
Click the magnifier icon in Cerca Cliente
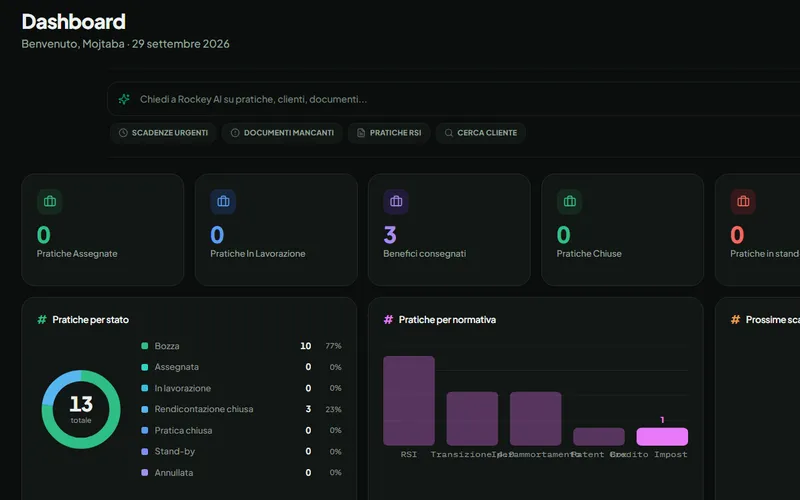point(448,133)
